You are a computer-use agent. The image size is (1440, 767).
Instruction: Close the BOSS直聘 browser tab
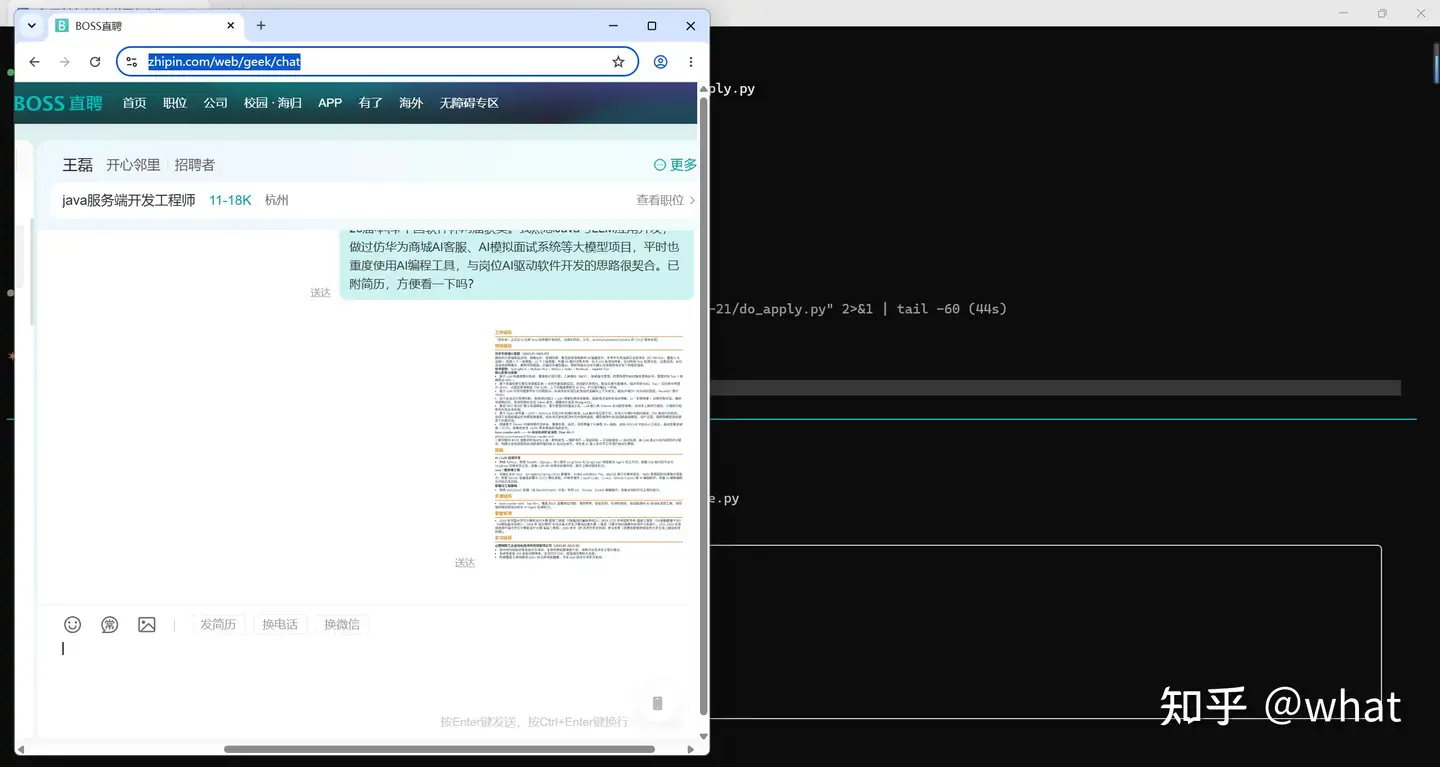[231, 26]
